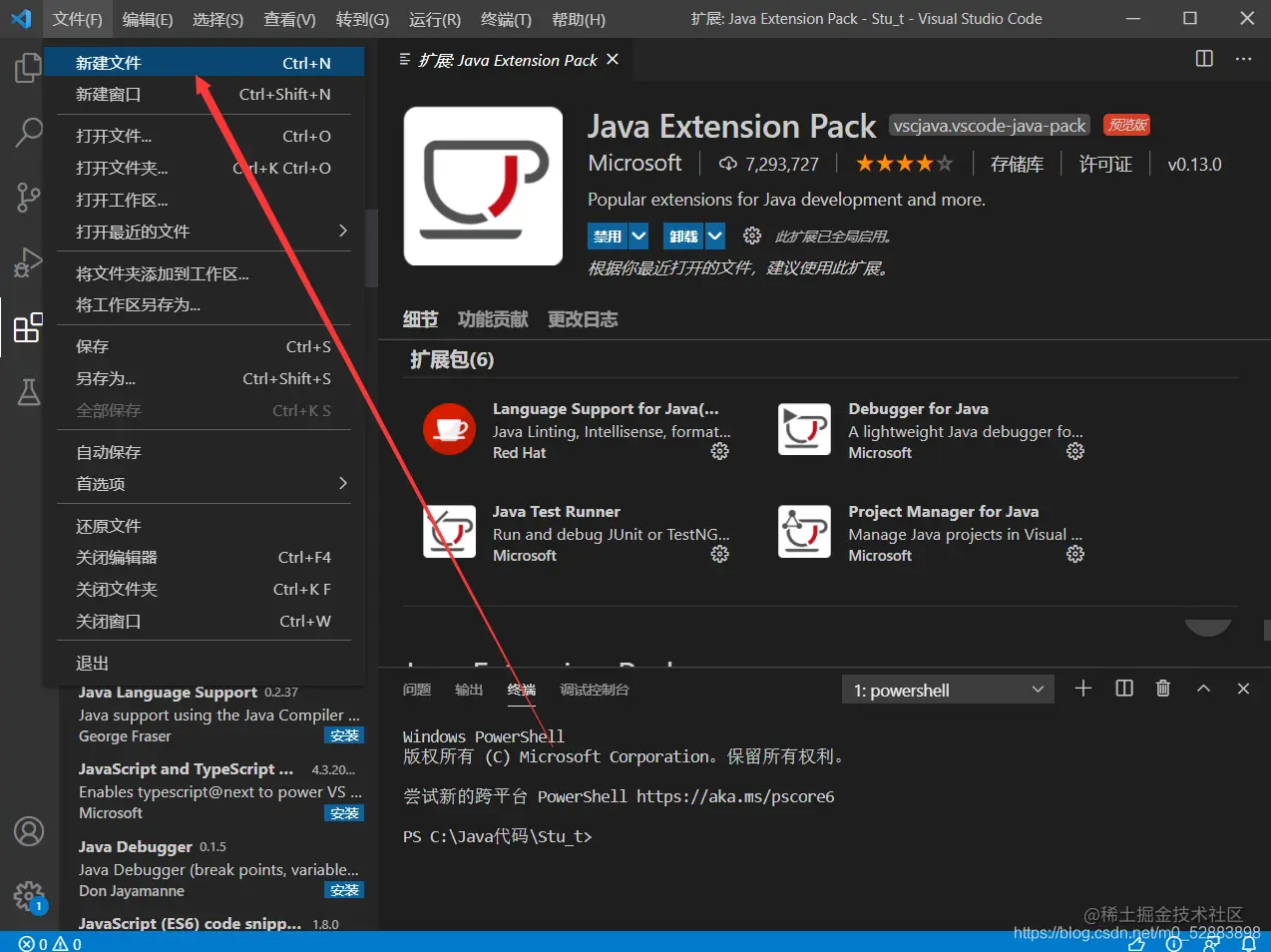
Task: Open the 帮助(H) menu
Action: click(579, 19)
